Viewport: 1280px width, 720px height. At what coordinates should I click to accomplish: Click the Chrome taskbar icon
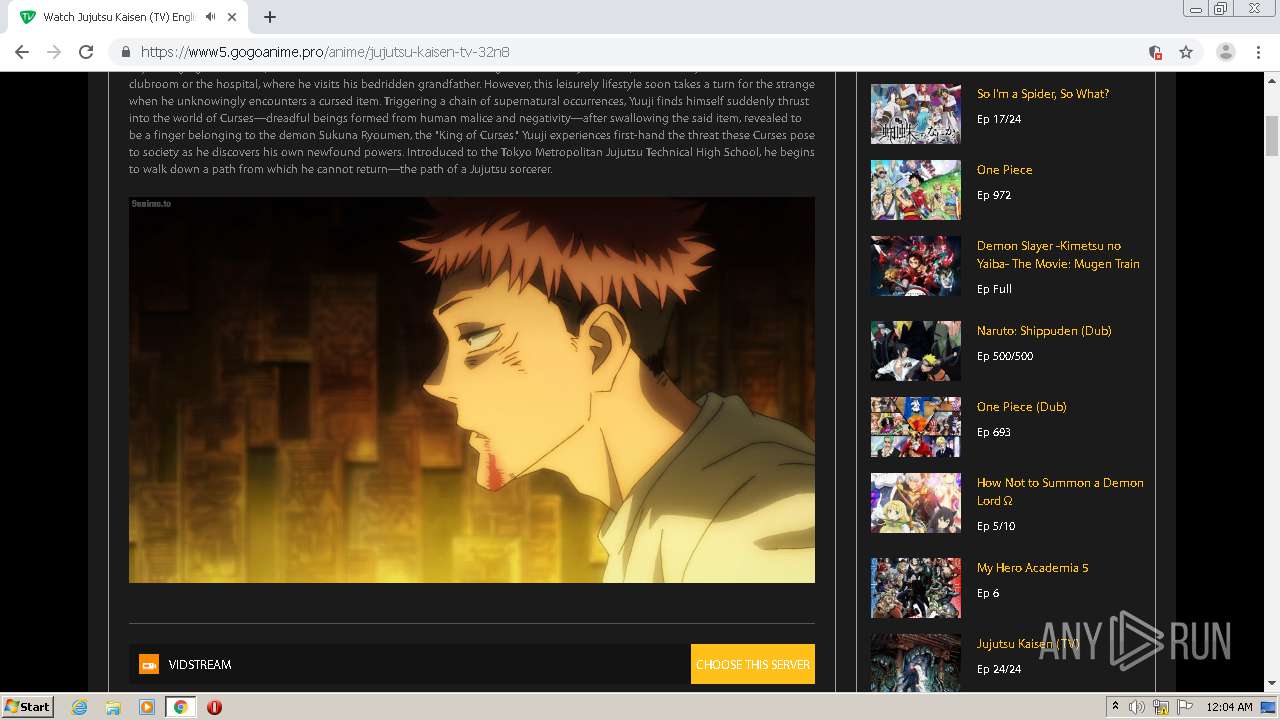pos(181,707)
